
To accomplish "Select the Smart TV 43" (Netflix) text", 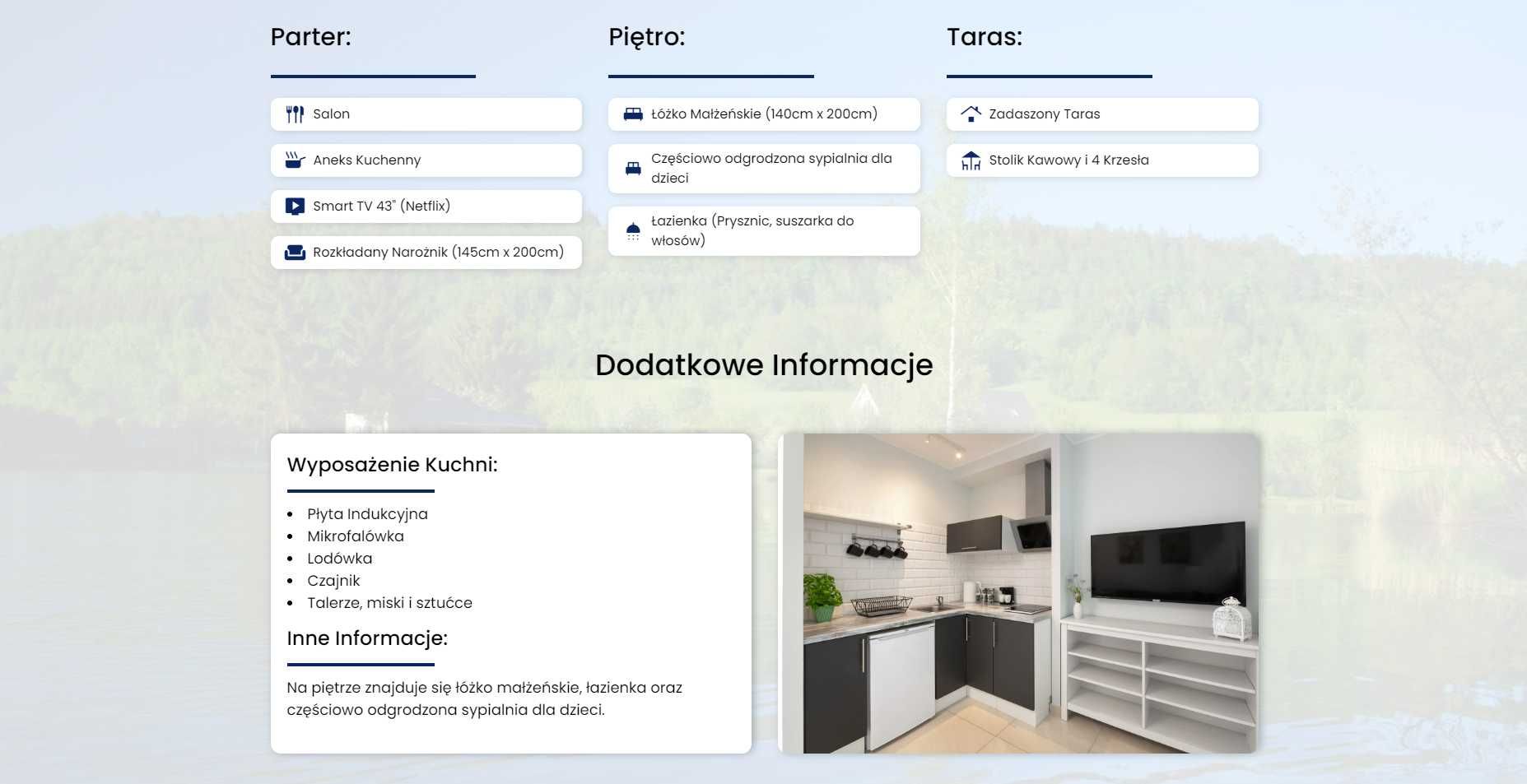I will tap(382, 206).
